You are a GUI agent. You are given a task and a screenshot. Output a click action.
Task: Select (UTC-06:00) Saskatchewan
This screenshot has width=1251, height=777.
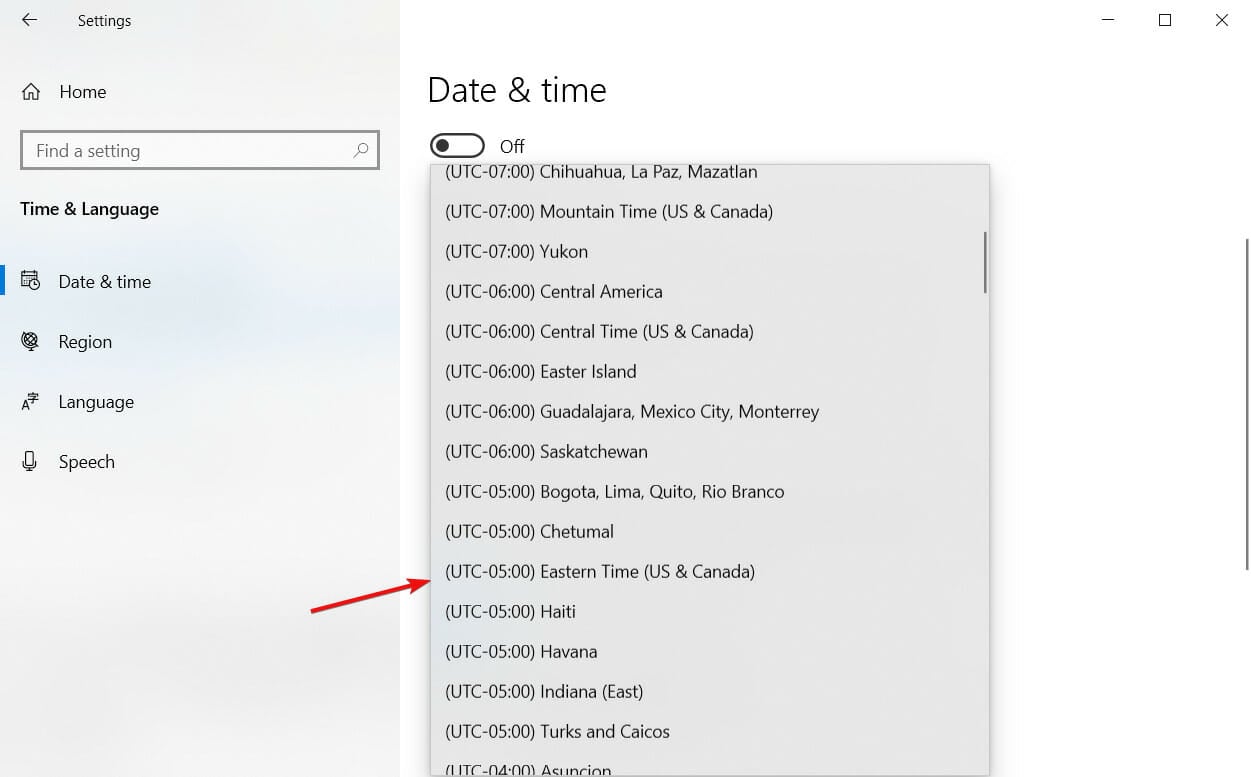point(710,452)
